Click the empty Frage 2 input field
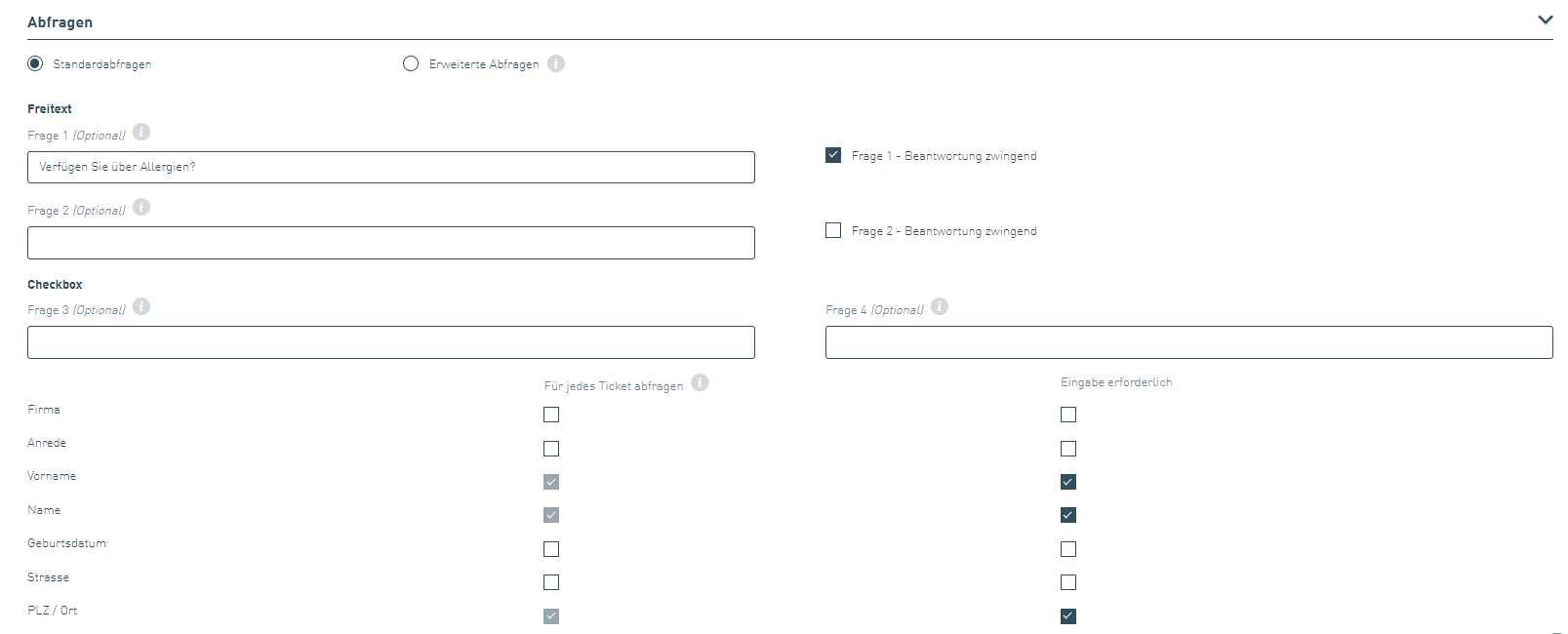The image size is (1568, 634). 390,243
